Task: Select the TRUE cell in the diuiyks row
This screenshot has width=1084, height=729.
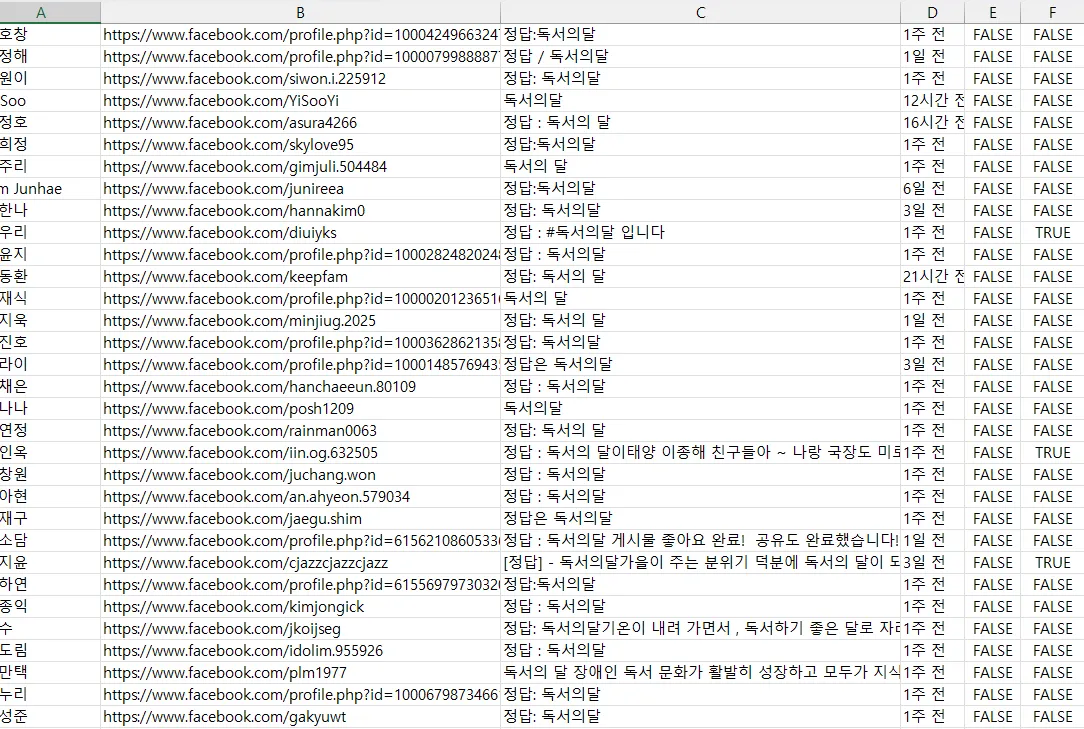Action: pos(1052,232)
